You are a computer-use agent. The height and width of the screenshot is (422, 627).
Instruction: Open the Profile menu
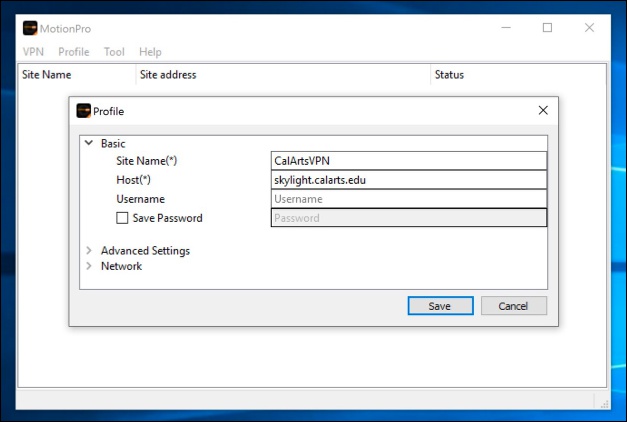click(74, 52)
